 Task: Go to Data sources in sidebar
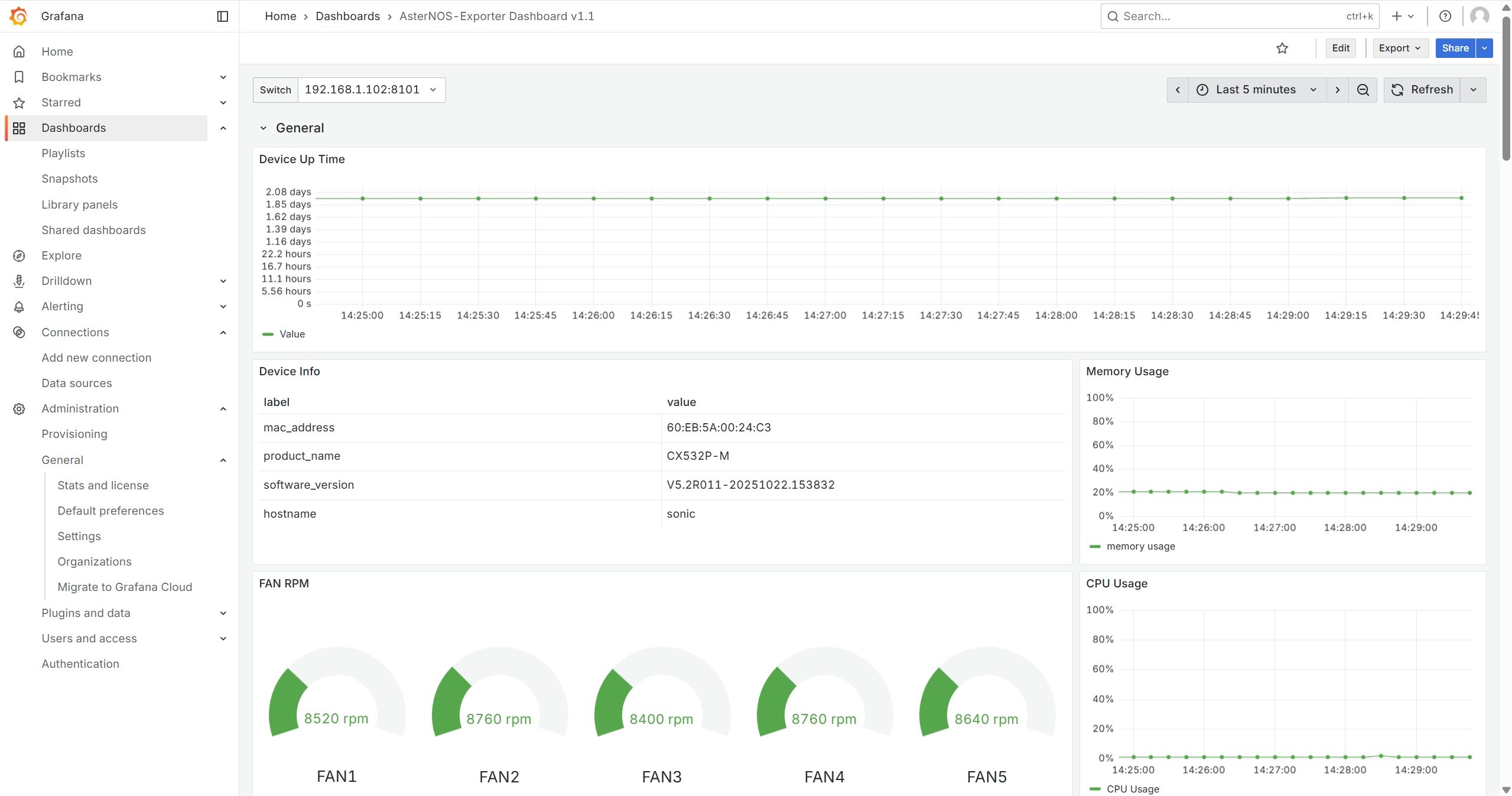pos(77,383)
